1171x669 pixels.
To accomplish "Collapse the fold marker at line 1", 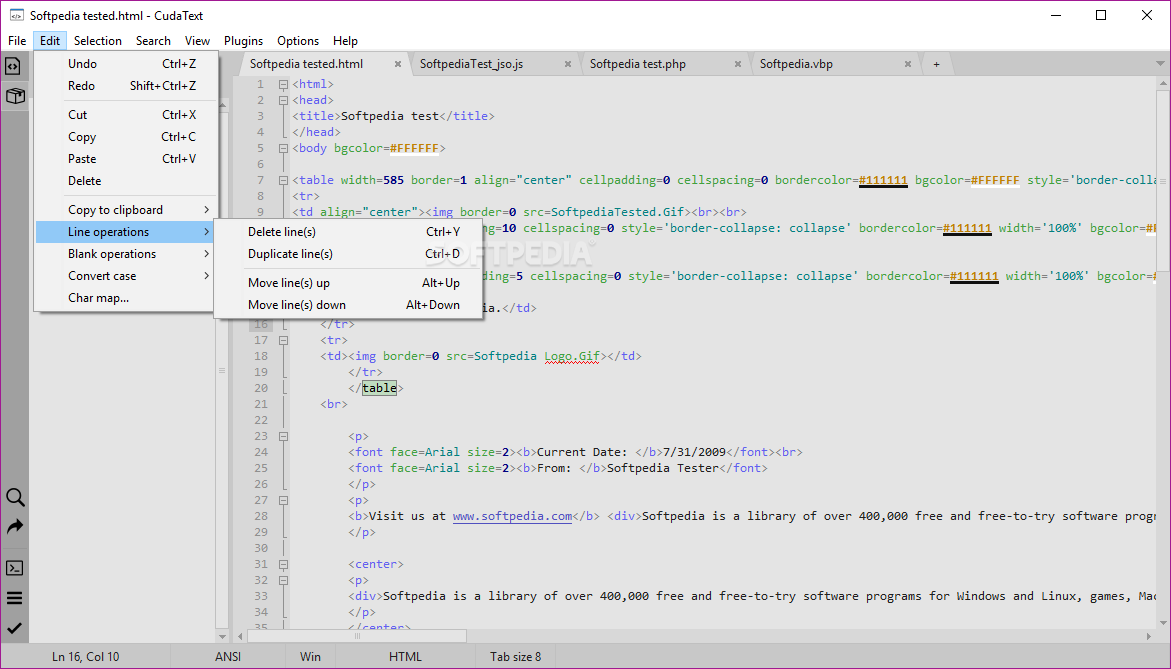I will 284,84.
